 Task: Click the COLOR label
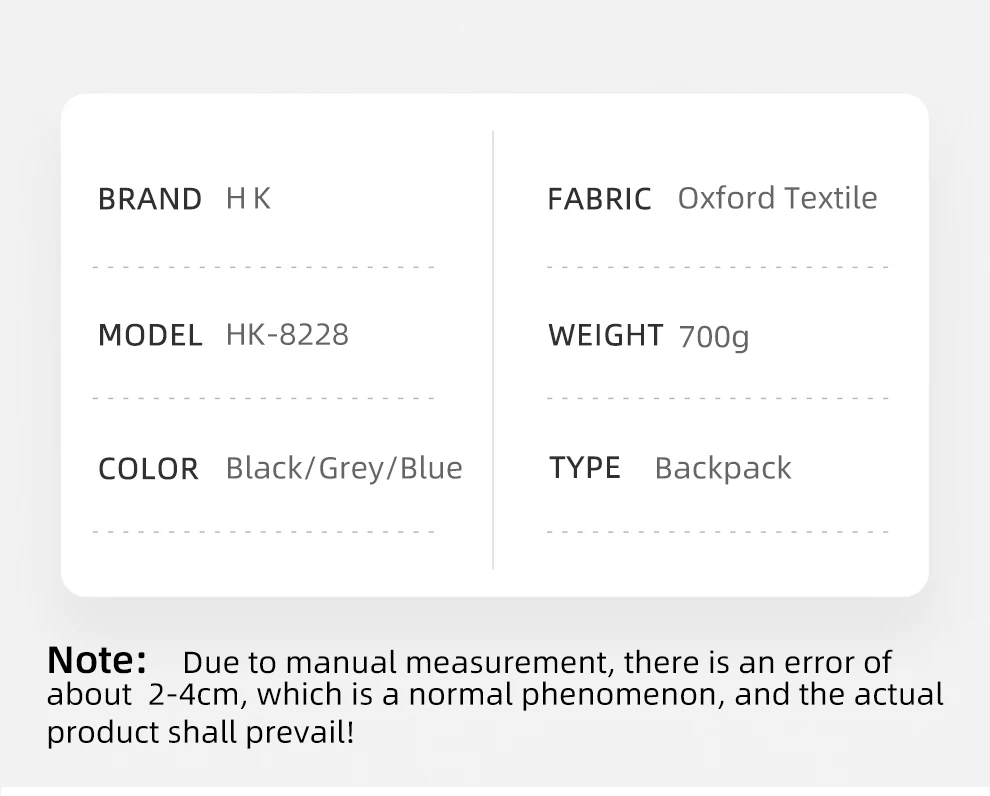148,469
